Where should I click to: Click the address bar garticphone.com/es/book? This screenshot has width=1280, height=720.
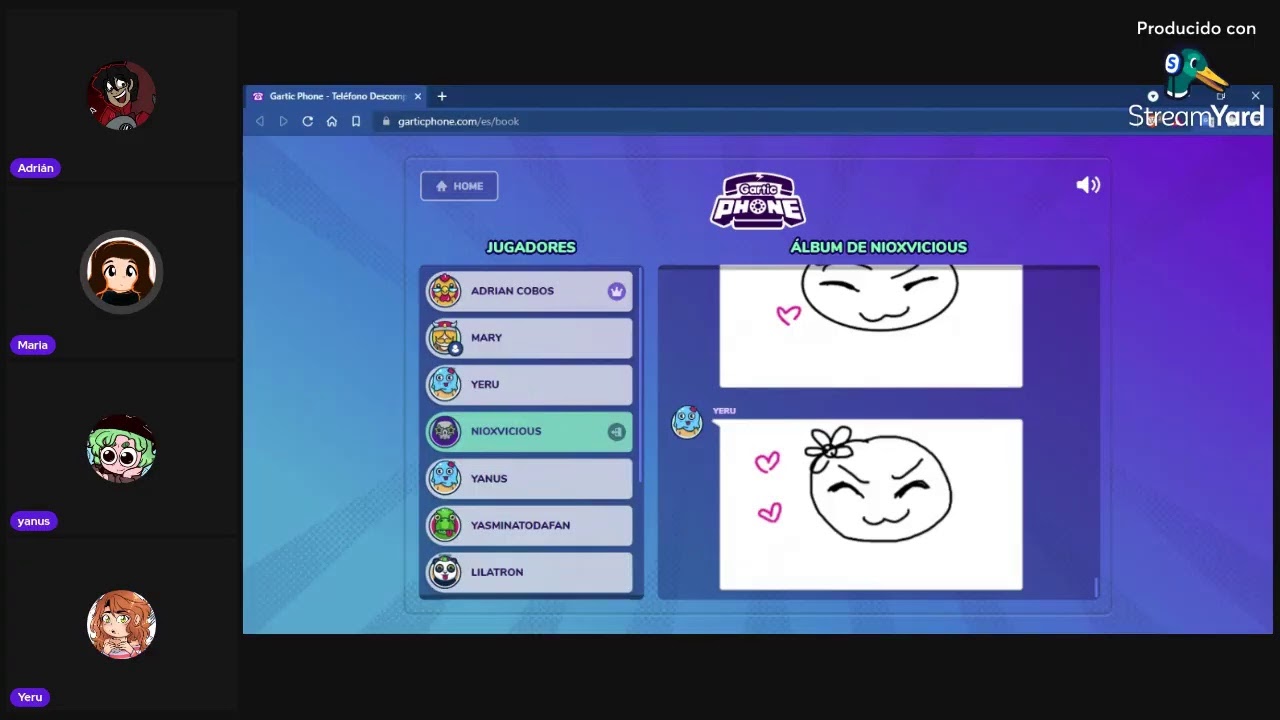tap(457, 121)
